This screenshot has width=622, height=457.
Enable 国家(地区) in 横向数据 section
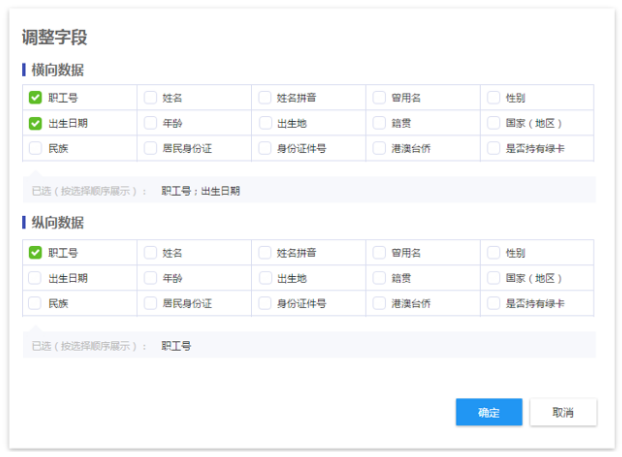pyautogui.click(x=494, y=124)
